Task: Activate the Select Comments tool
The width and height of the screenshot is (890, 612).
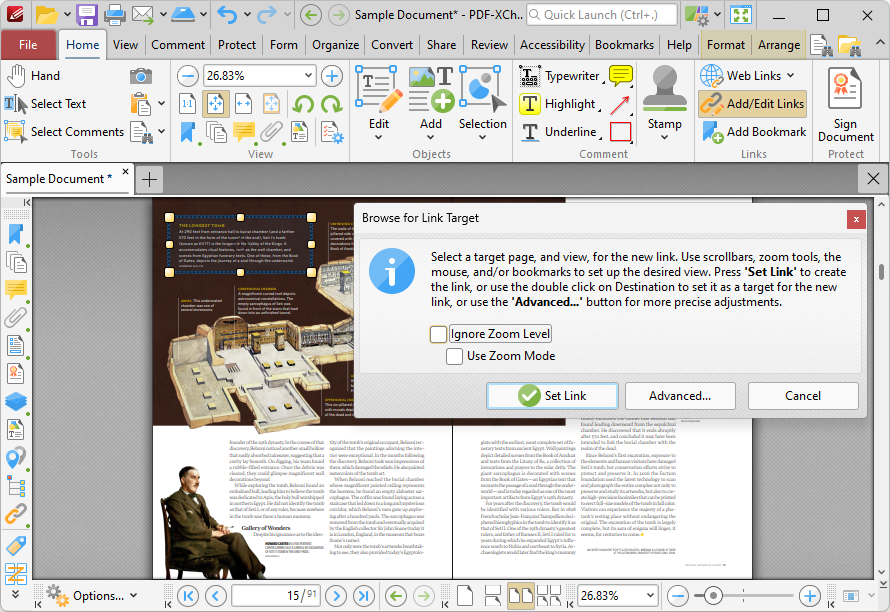Action: point(64,132)
